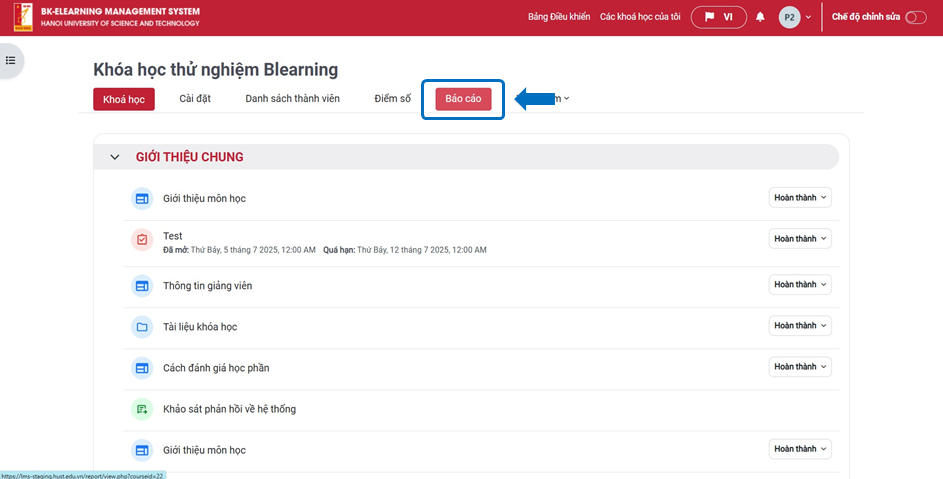Click the Giới thiệu môn học icon above Test
The height and width of the screenshot is (479, 943).
point(142,199)
